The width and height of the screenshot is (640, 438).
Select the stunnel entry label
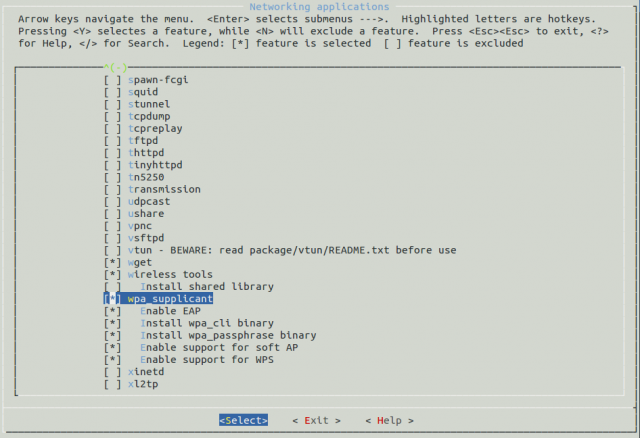click(x=149, y=104)
